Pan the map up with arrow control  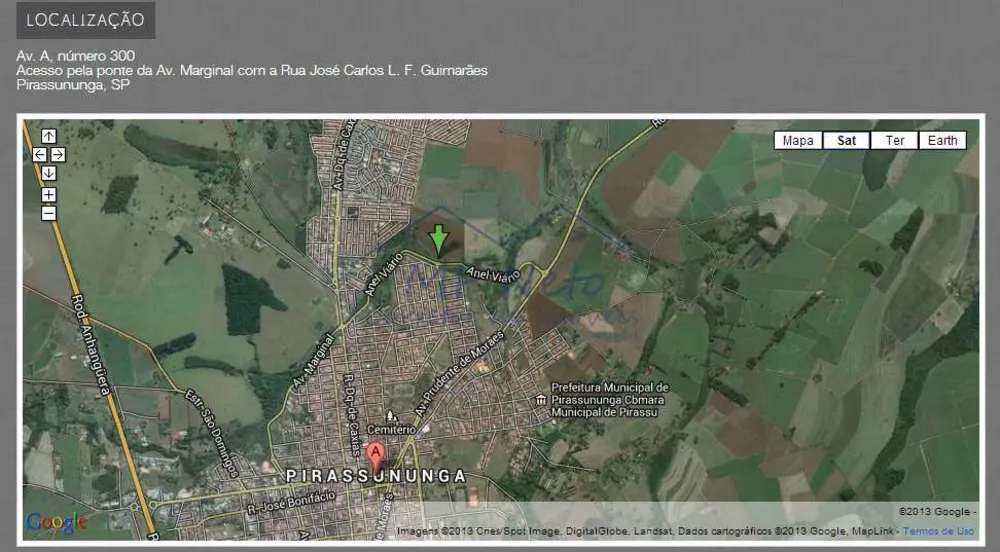(x=49, y=136)
